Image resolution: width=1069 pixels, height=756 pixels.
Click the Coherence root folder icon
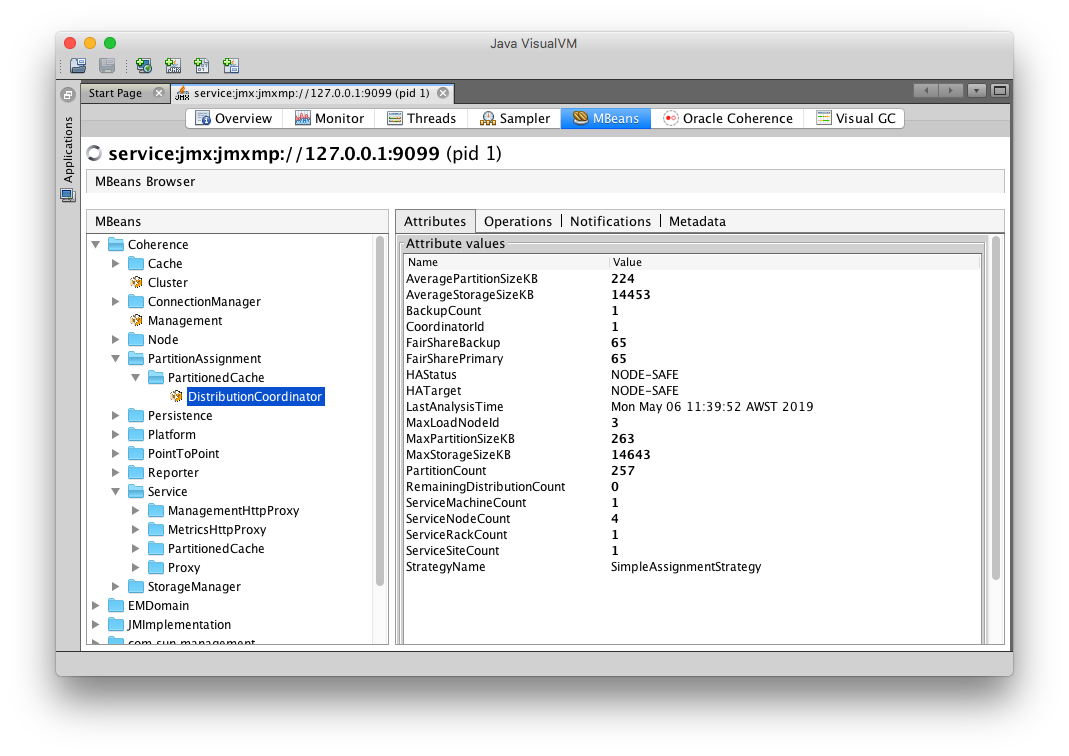click(116, 244)
